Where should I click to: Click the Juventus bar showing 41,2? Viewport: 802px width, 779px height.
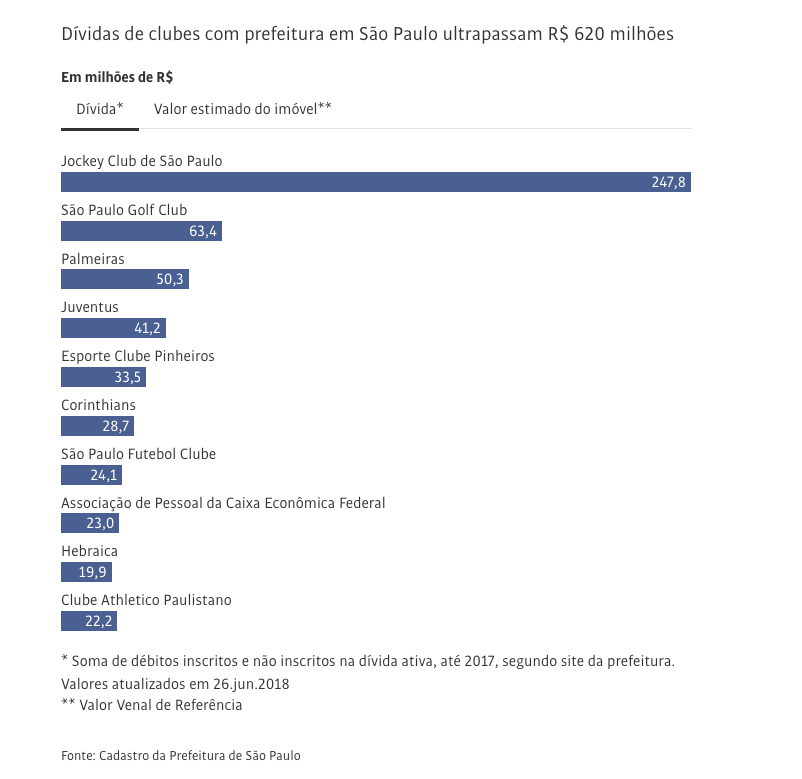(x=113, y=328)
